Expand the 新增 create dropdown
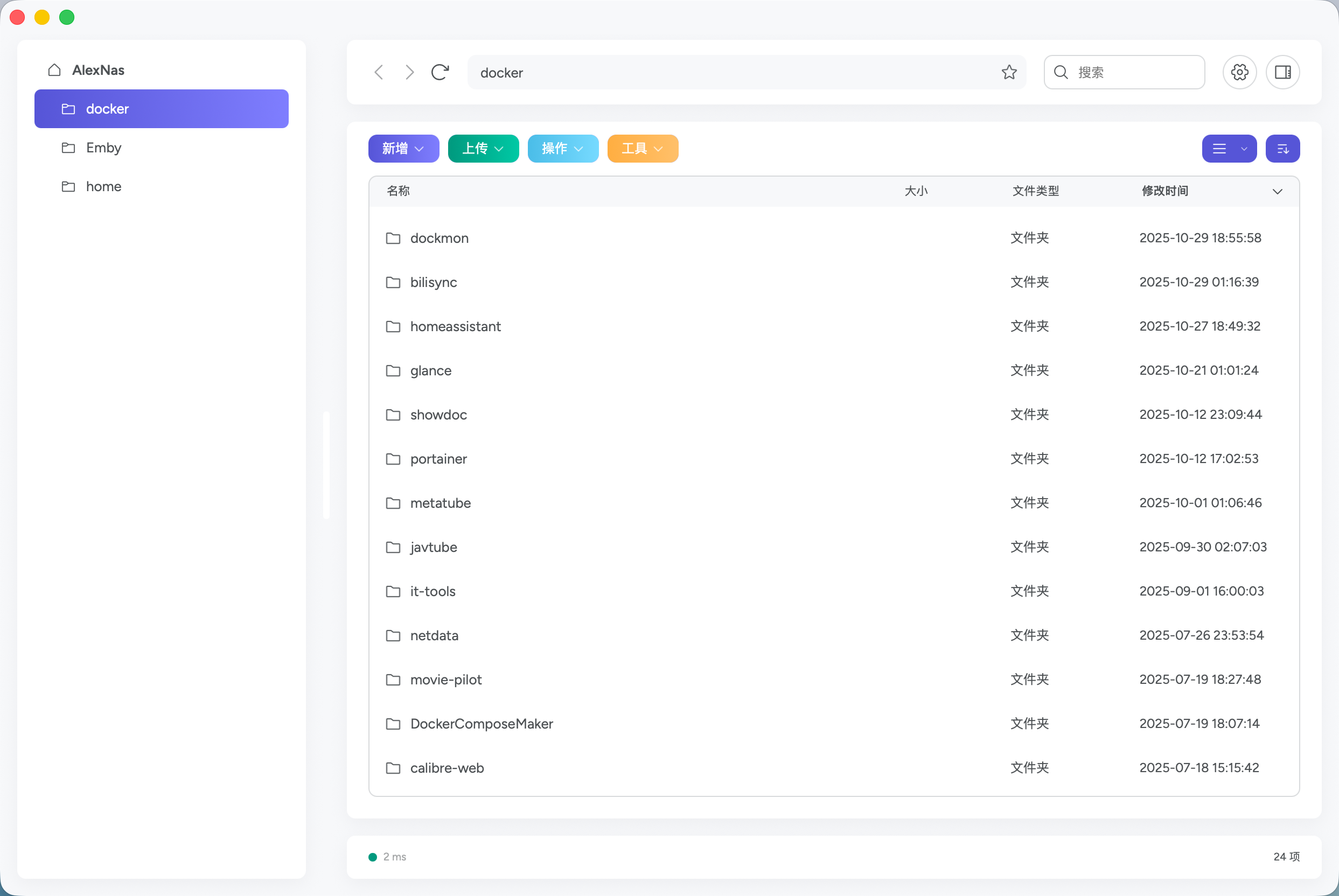The height and width of the screenshot is (896, 1339). (403, 149)
